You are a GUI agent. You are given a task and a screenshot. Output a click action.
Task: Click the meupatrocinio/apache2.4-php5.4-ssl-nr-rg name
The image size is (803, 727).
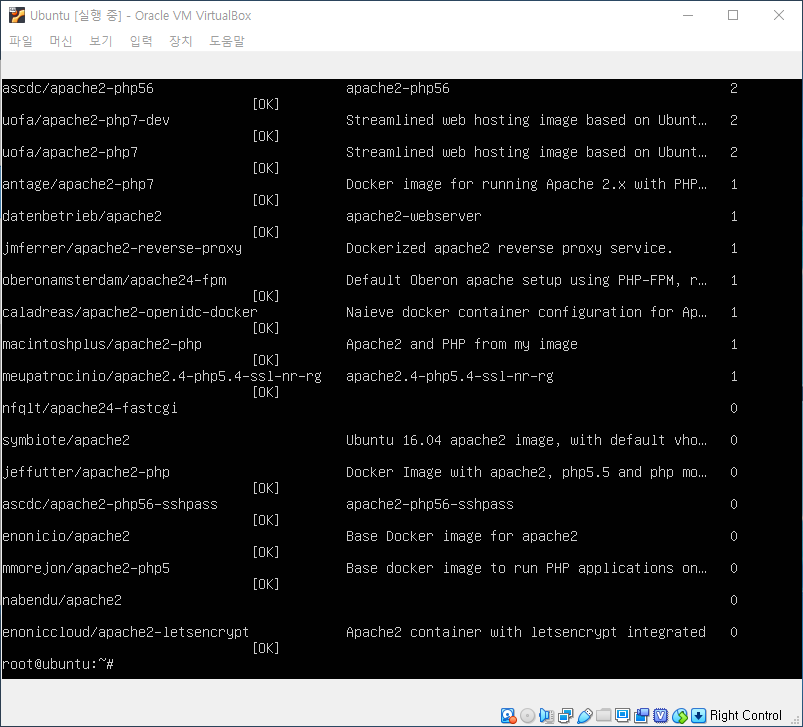[162, 376]
